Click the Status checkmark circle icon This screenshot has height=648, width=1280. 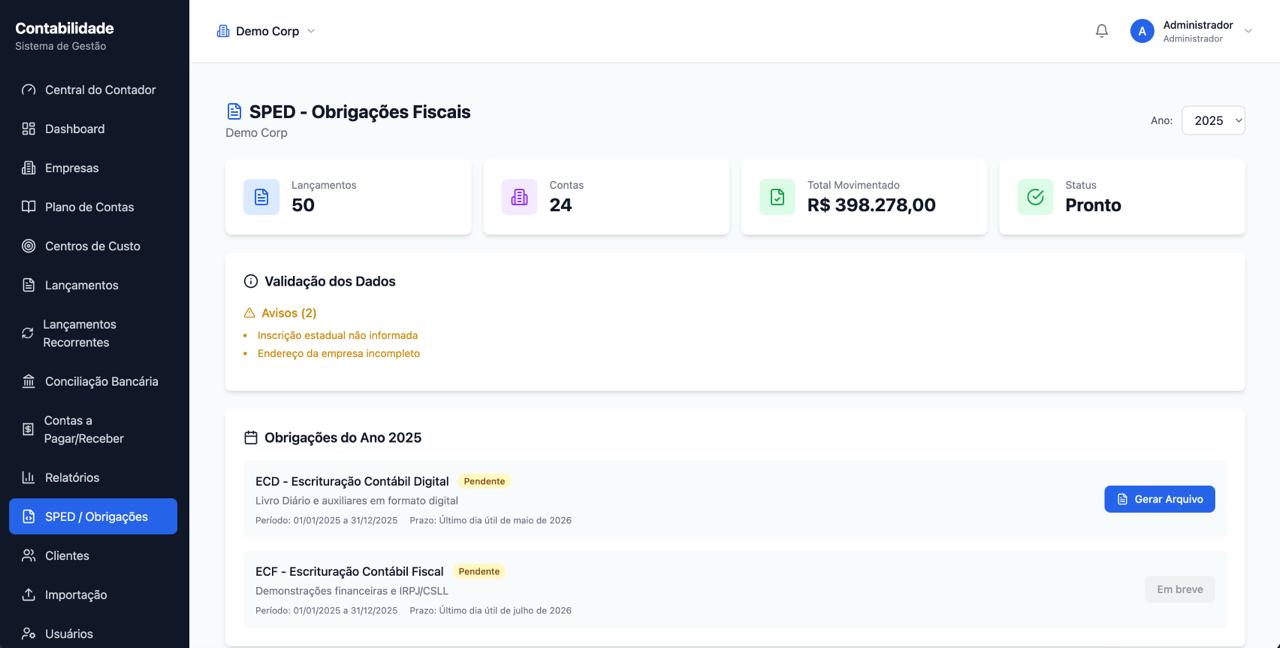coord(1035,197)
